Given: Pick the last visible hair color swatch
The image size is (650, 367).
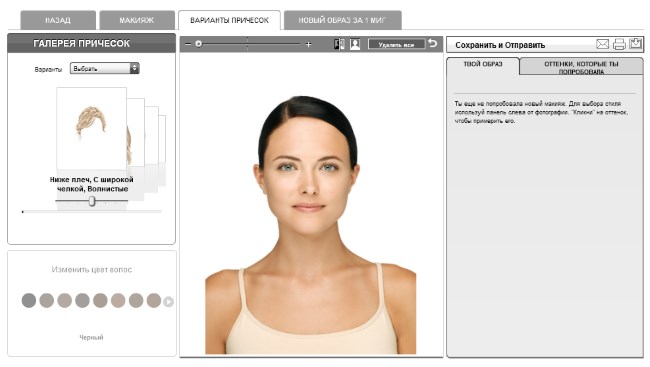Looking at the screenshot, I should tap(154, 300).
